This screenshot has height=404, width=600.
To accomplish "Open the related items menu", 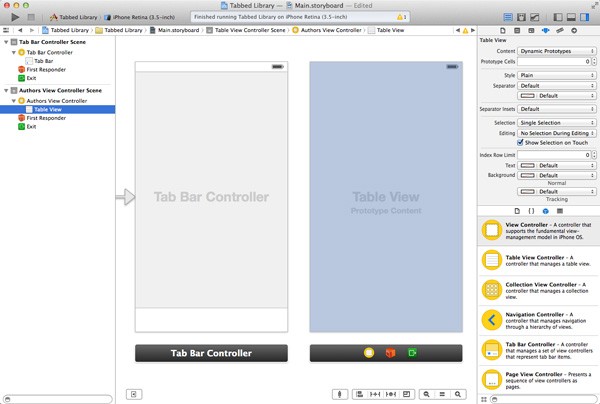I will (x=6, y=30).
